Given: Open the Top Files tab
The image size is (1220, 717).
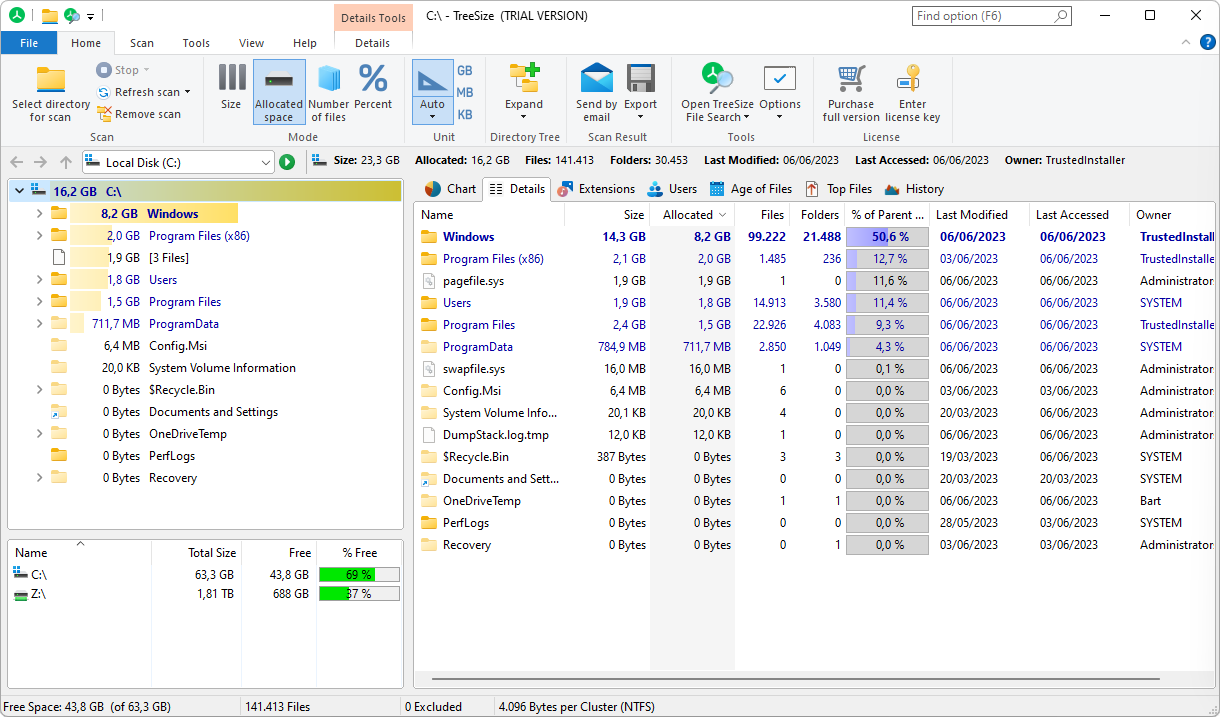Looking at the screenshot, I should pyautogui.click(x=838, y=188).
